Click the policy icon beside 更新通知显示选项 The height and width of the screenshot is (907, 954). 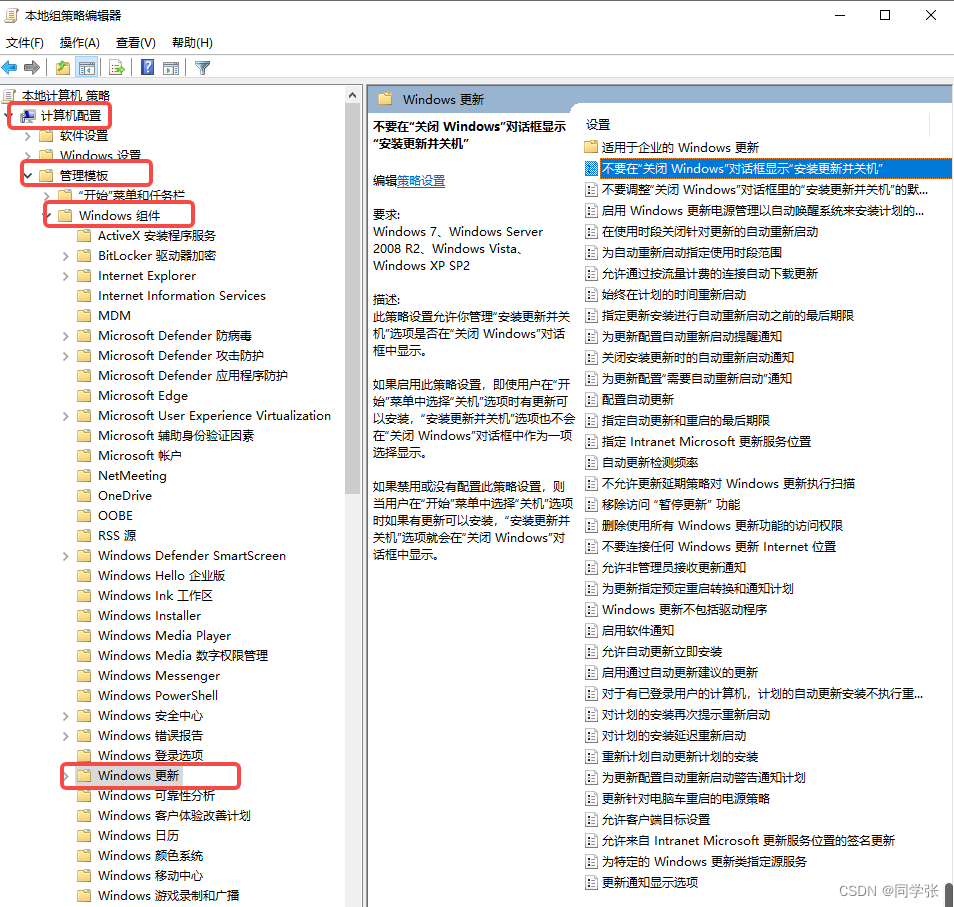pos(591,883)
